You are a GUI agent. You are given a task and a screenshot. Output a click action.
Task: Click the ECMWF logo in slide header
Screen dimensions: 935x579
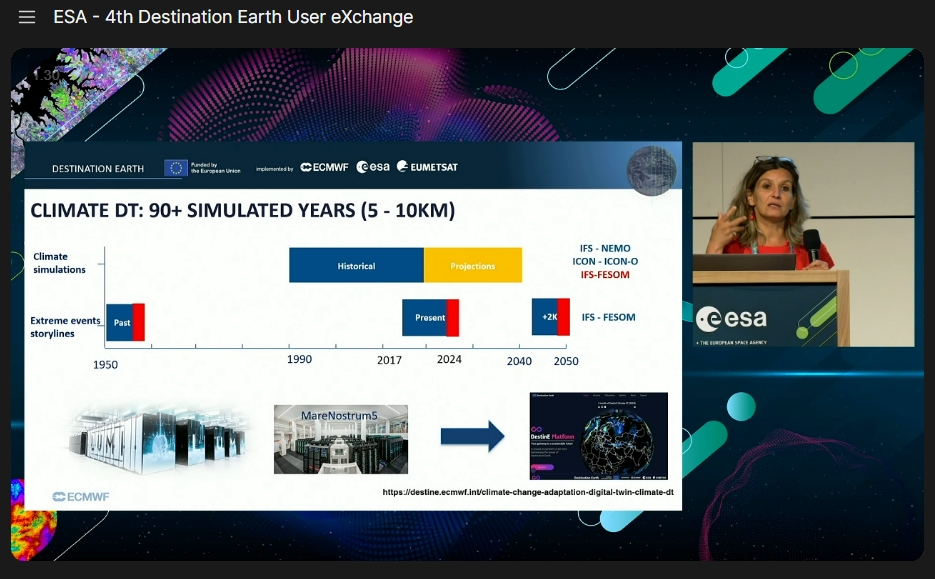(324, 168)
